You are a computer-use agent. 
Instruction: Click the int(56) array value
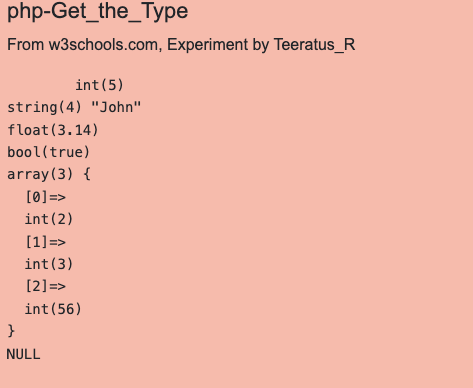53,309
